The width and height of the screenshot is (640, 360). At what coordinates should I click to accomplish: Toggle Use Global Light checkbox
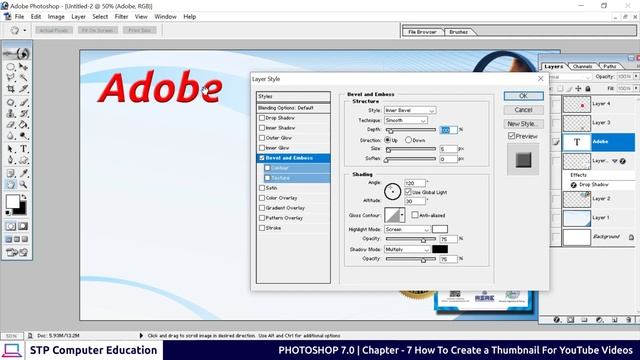coord(408,192)
